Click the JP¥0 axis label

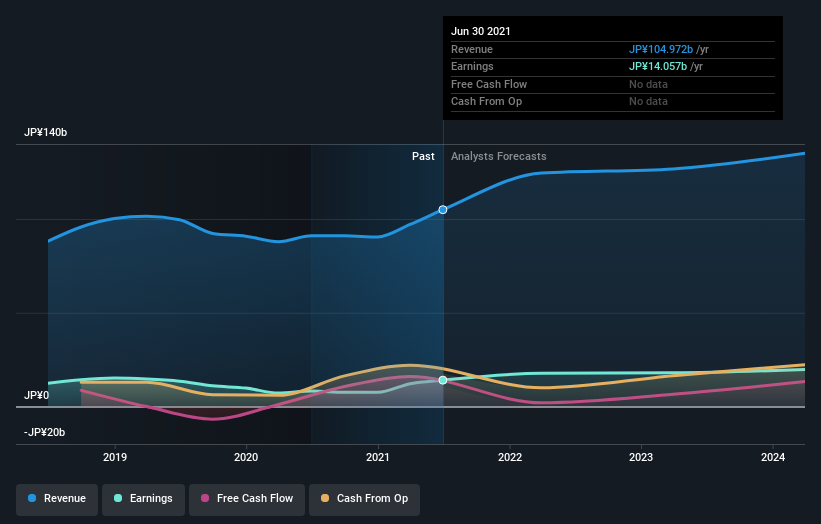pyautogui.click(x=37, y=395)
